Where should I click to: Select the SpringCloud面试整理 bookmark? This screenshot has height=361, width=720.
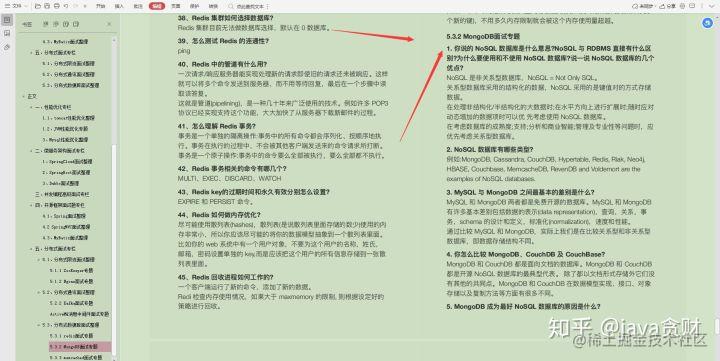(67, 162)
